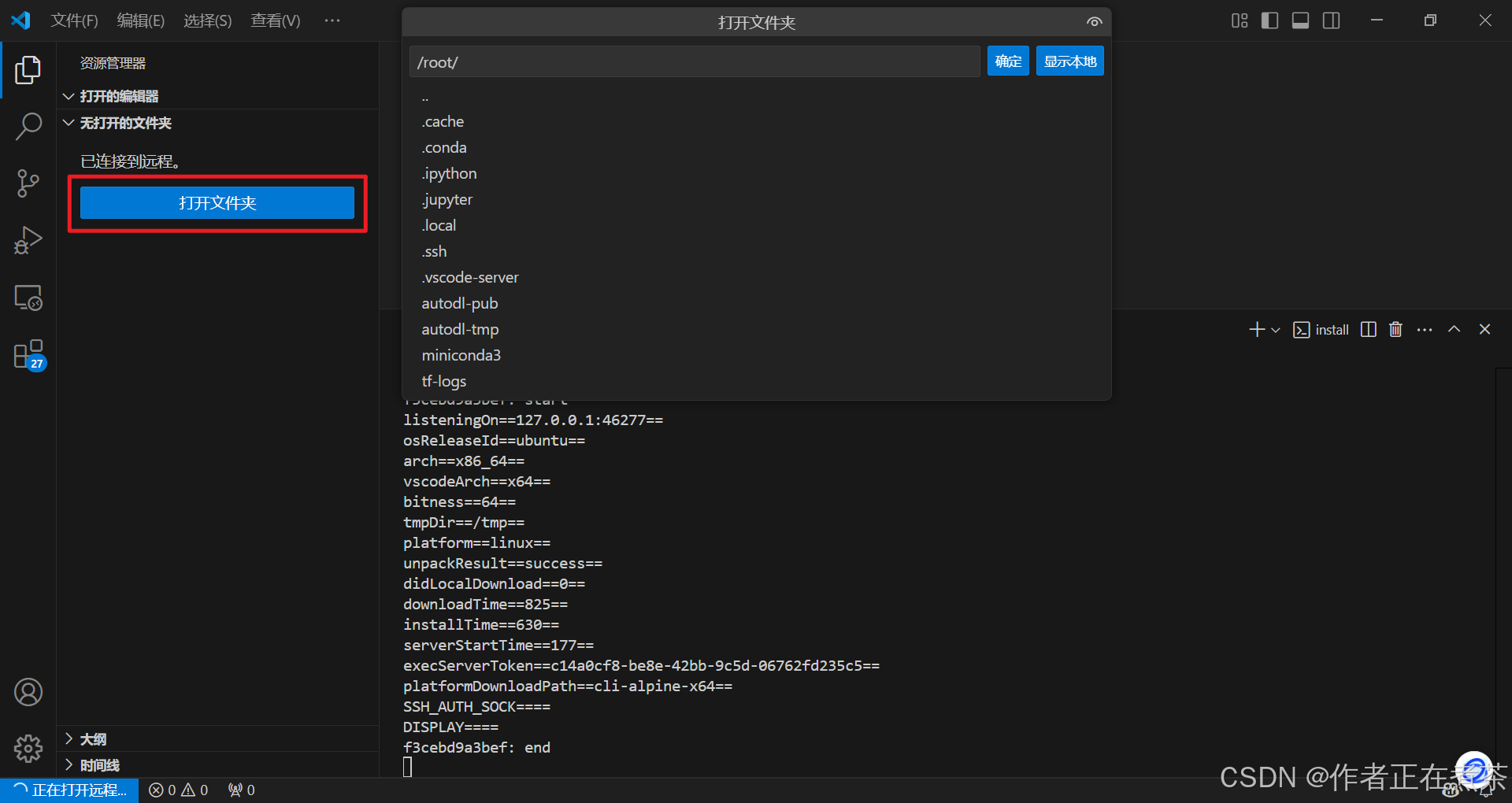Click the /root/ path input field
Viewport: 1512px width, 803px height.
694,61
